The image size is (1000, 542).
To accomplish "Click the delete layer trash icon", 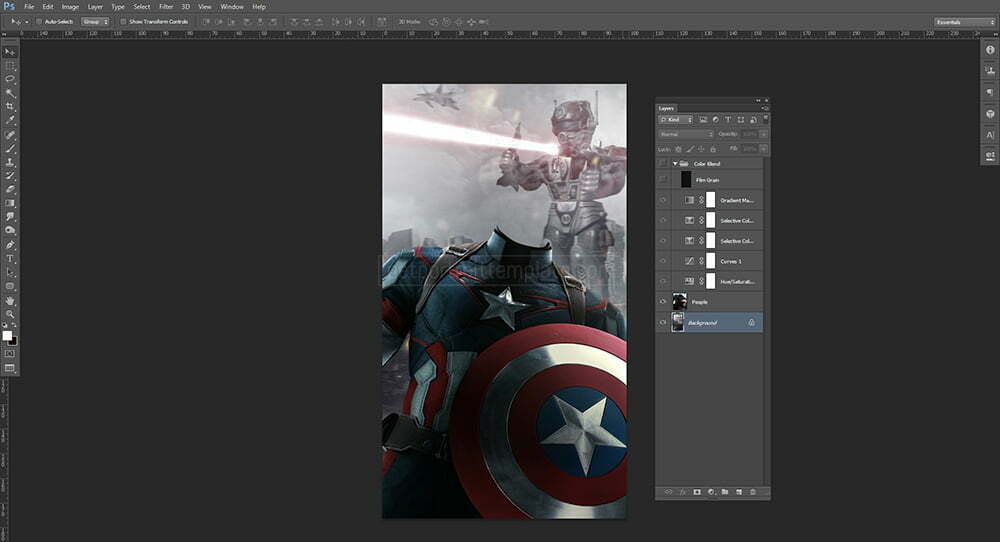I will click(752, 492).
